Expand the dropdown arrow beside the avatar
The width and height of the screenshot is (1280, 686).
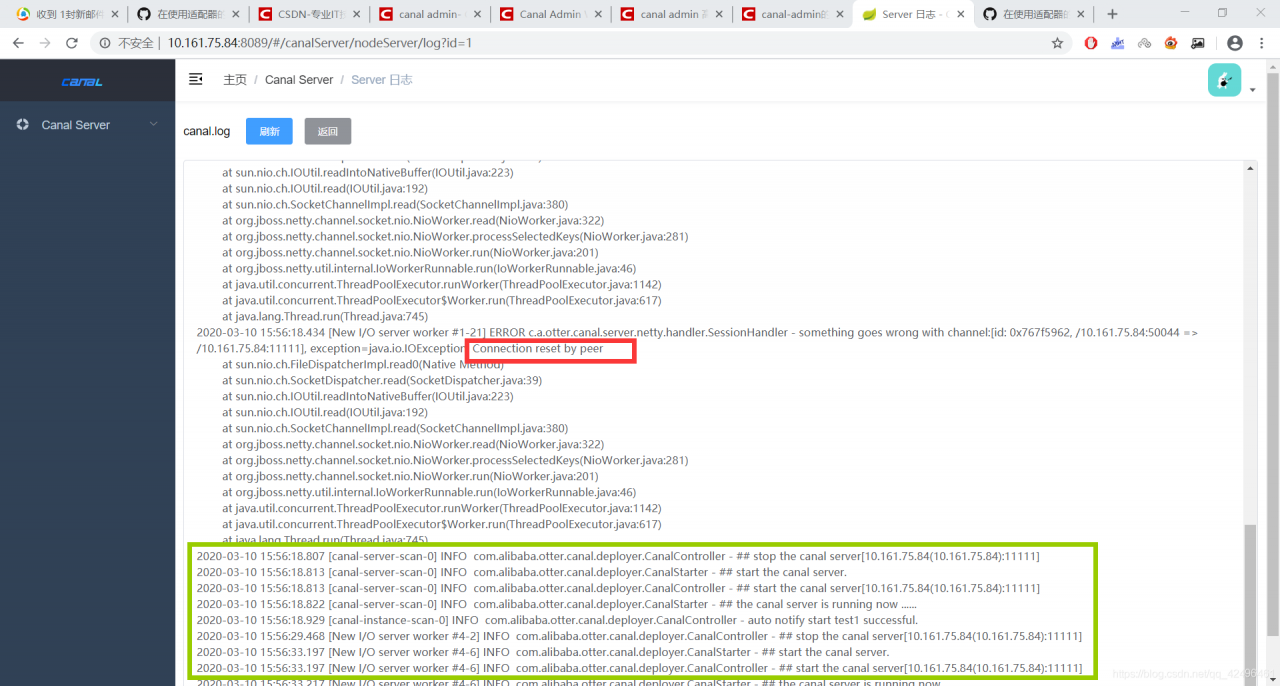[1253, 90]
